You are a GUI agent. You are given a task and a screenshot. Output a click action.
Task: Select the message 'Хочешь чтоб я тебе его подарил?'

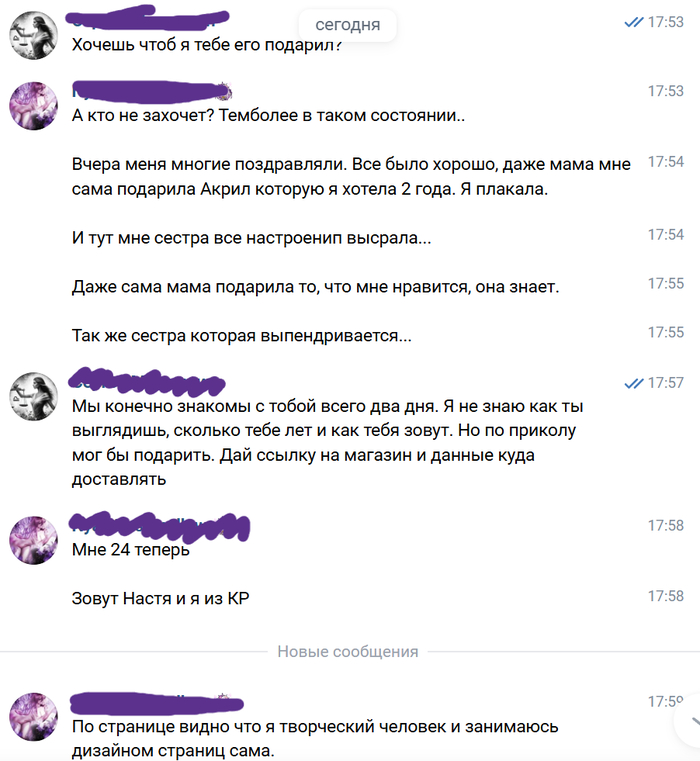tap(207, 45)
